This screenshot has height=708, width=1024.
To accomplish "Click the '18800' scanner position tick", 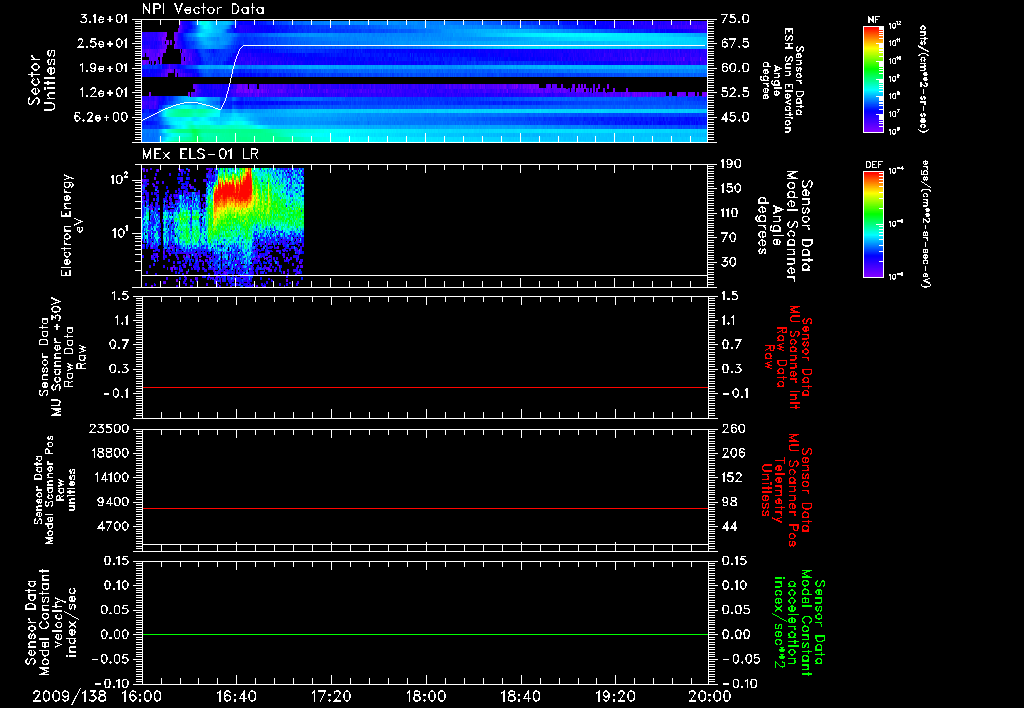I will pos(109,453).
